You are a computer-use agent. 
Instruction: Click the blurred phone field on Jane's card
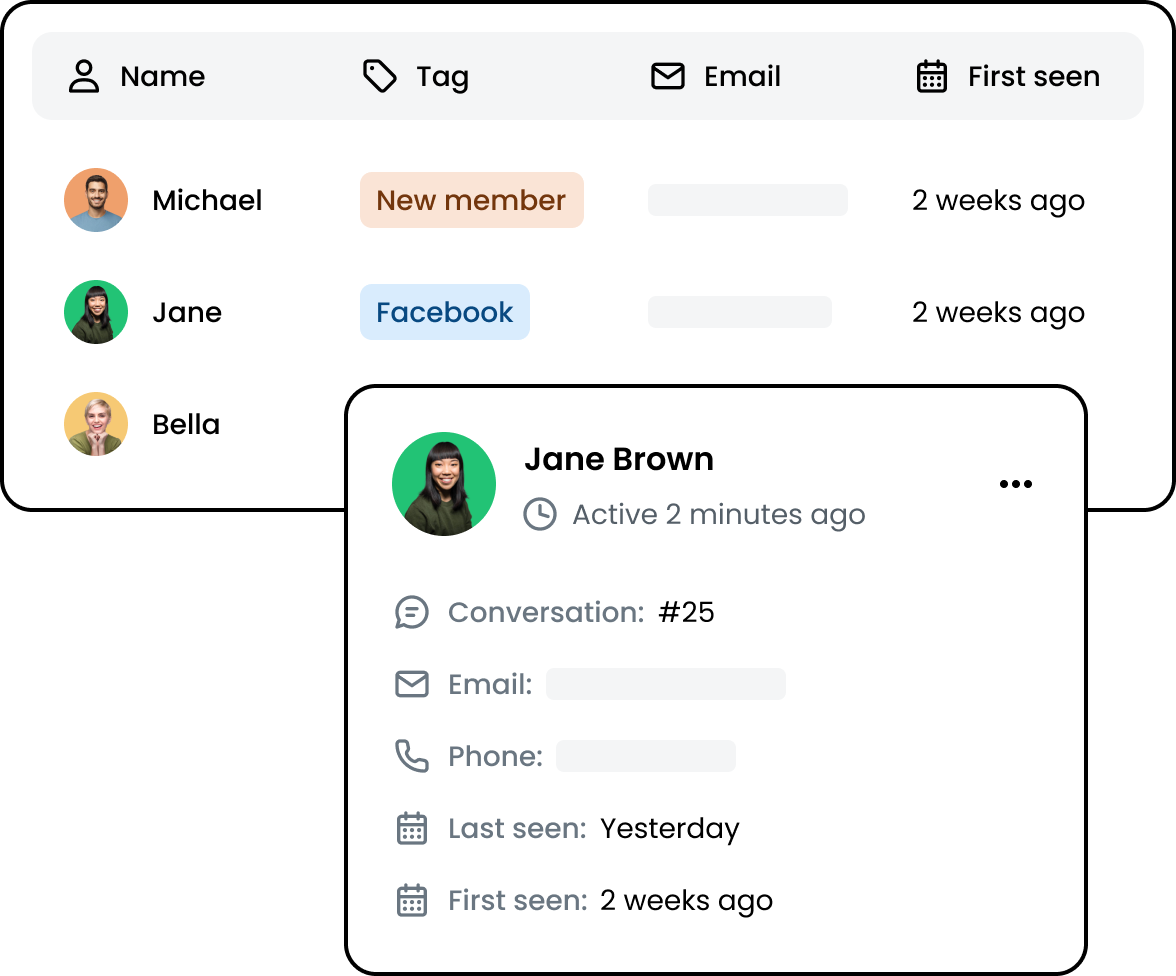tap(645, 756)
